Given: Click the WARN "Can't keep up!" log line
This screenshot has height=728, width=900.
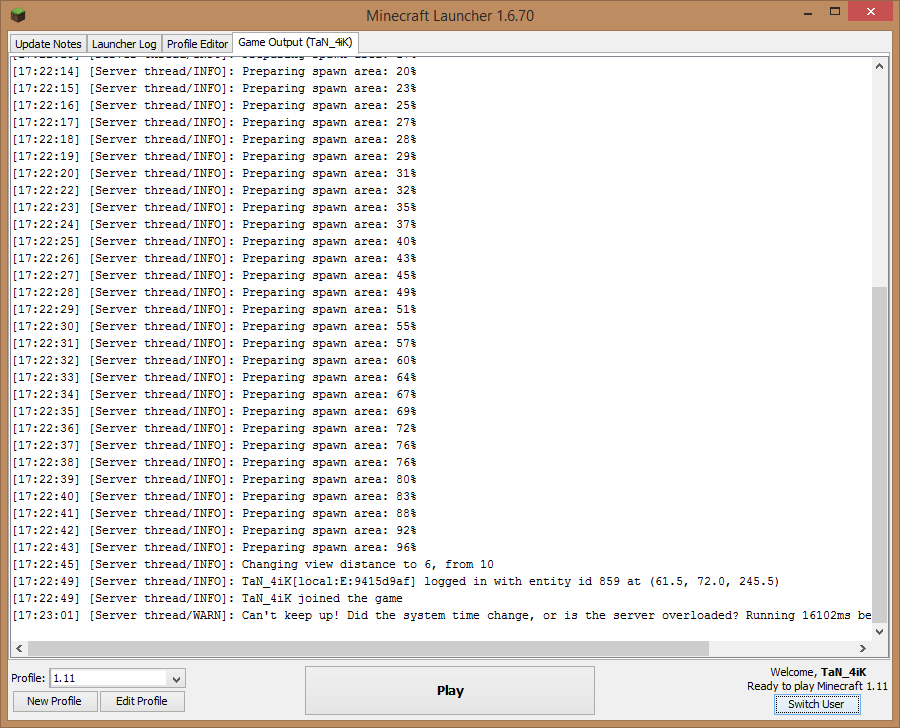Looking at the screenshot, I should click(441, 615).
